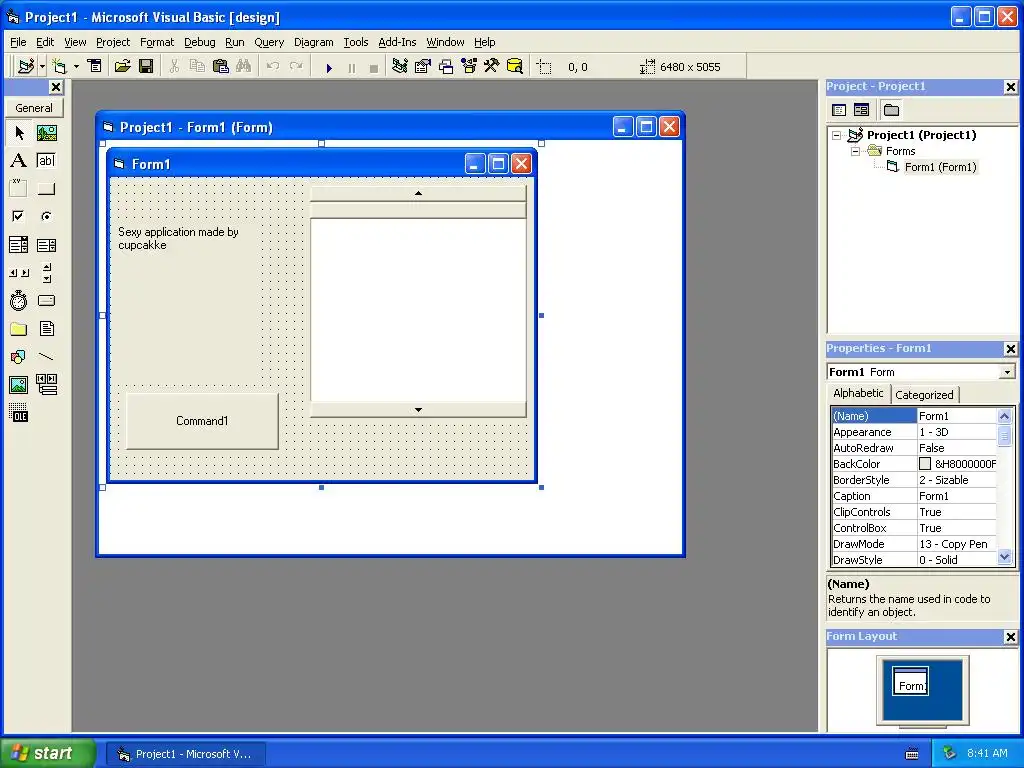Select the Caption property row
Screen dimensions: 1024x768
pyautogui.click(x=914, y=496)
